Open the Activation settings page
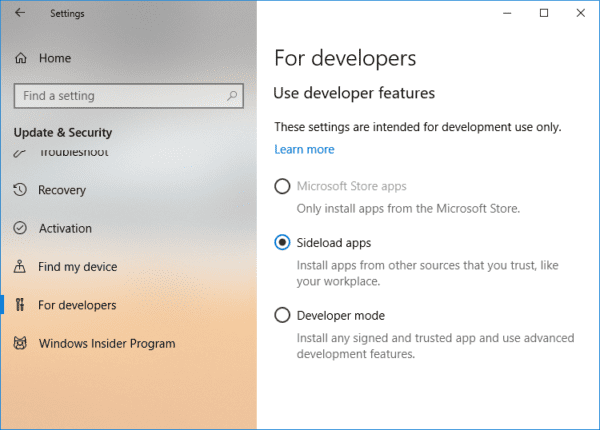The width and height of the screenshot is (600, 430). click(65, 229)
